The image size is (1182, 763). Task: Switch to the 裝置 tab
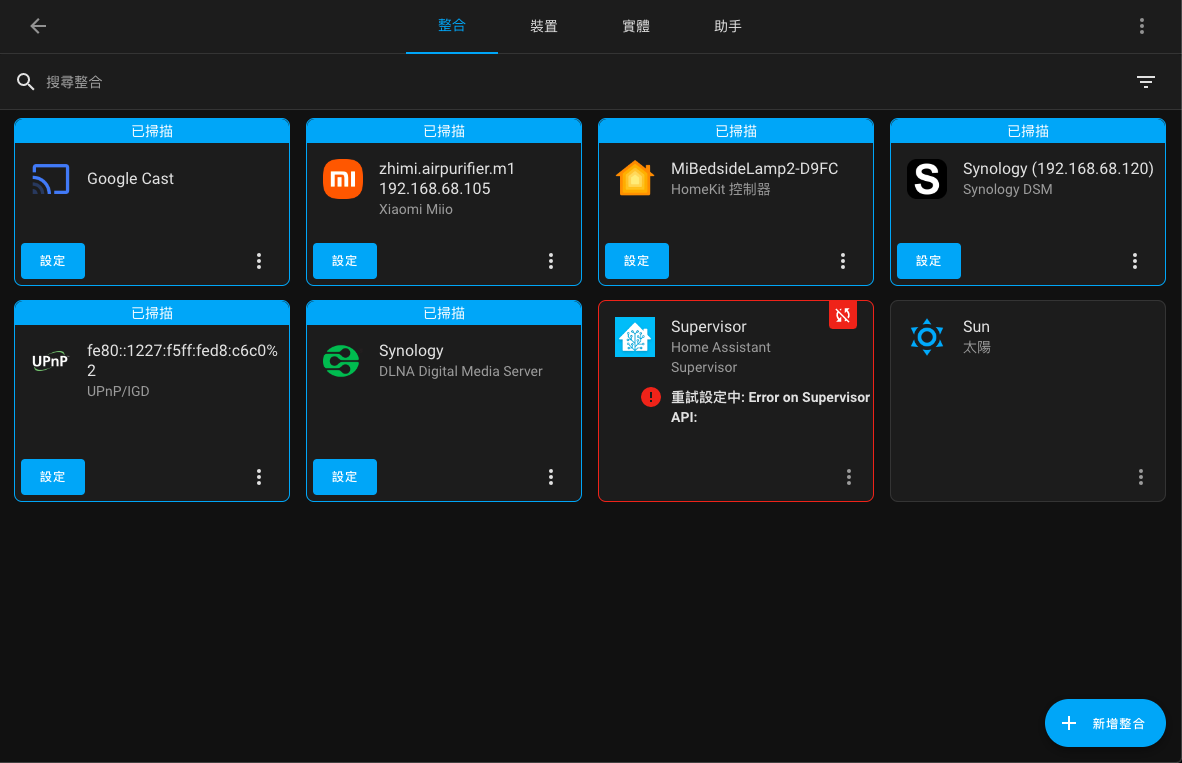coord(544,26)
